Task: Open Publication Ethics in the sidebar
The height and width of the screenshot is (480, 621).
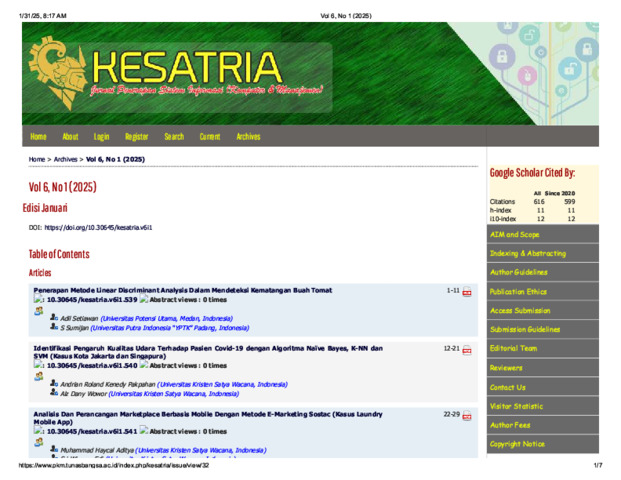Action: [518, 292]
